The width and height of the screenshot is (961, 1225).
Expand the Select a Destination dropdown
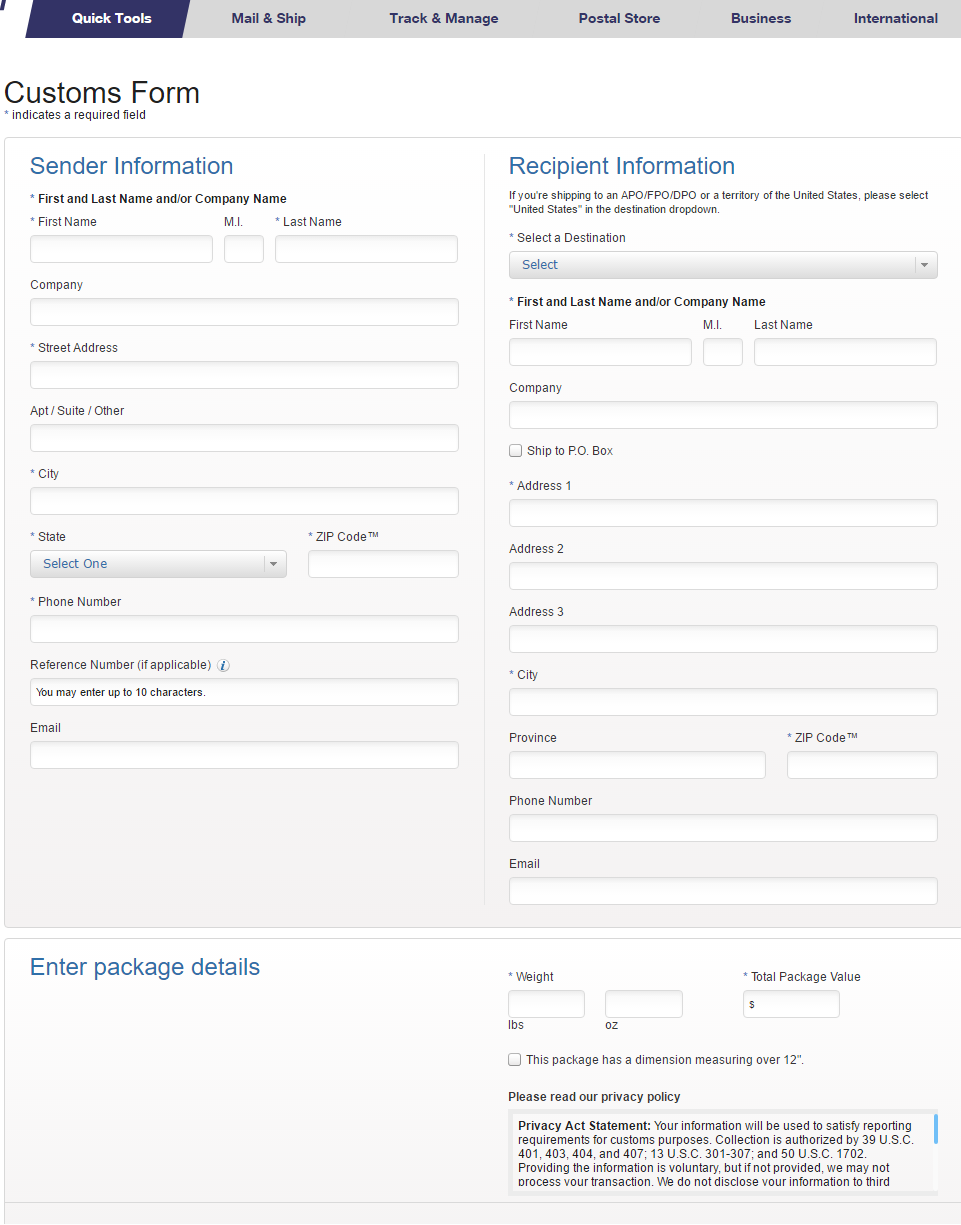pyautogui.click(x=723, y=265)
